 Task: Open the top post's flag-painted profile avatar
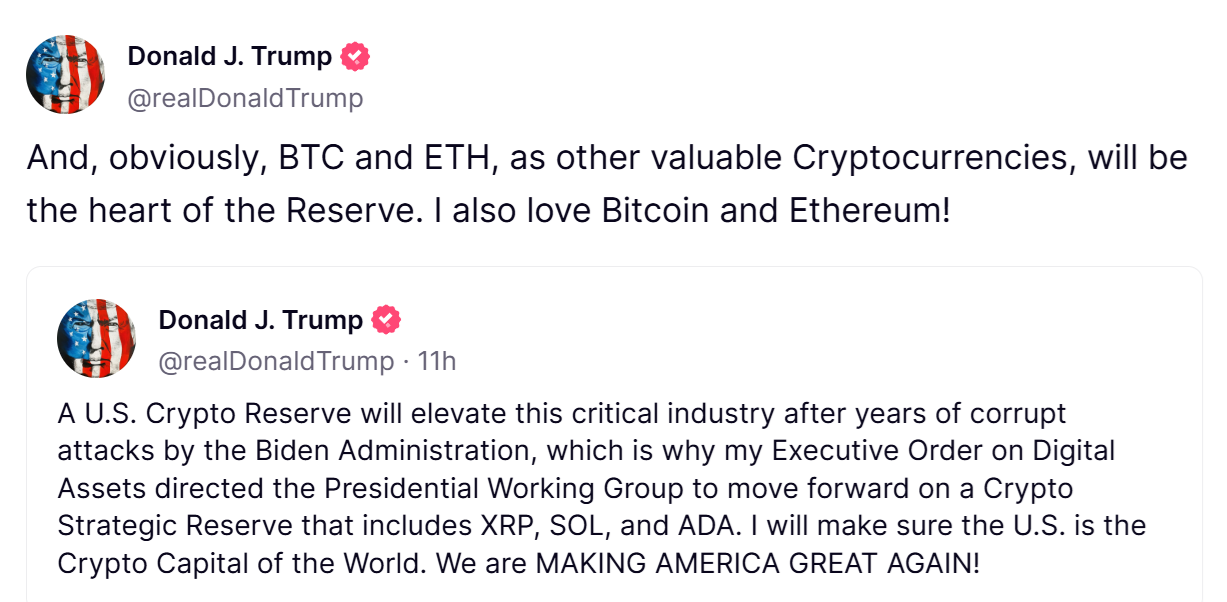click(x=65, y=75)
